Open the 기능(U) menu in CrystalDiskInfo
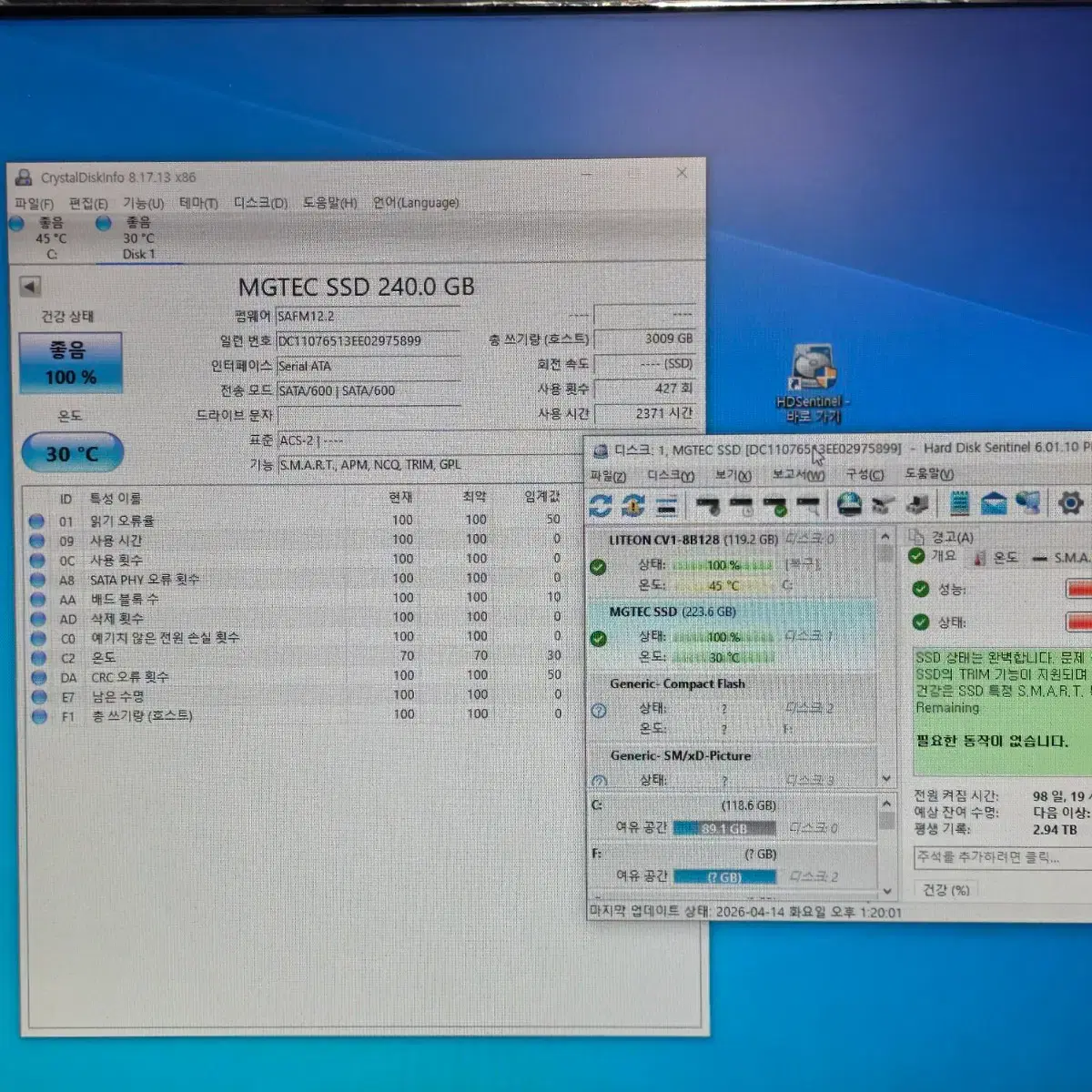1092x1092 pixels. click(143, 203)
